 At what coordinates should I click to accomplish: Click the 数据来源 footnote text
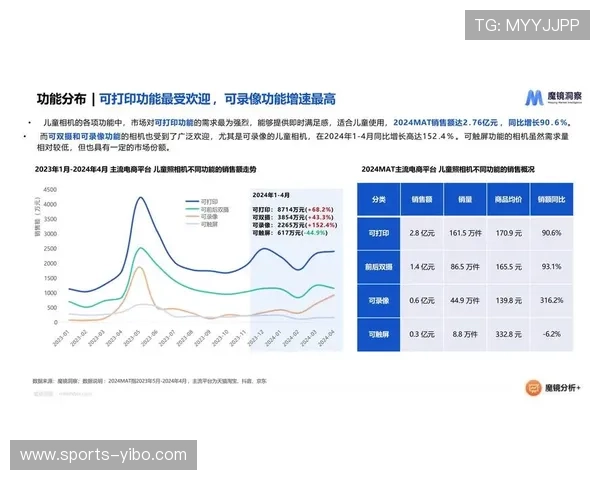click(150, 381)
